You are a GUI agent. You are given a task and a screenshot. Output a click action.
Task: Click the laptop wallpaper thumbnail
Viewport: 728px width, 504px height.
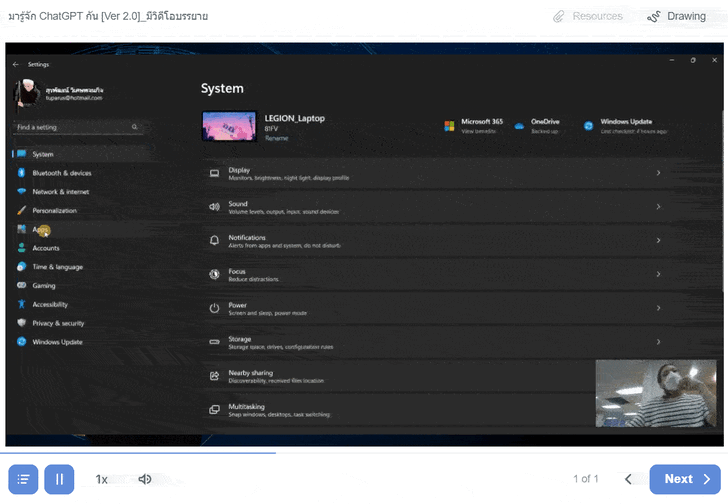pos(229,126)
